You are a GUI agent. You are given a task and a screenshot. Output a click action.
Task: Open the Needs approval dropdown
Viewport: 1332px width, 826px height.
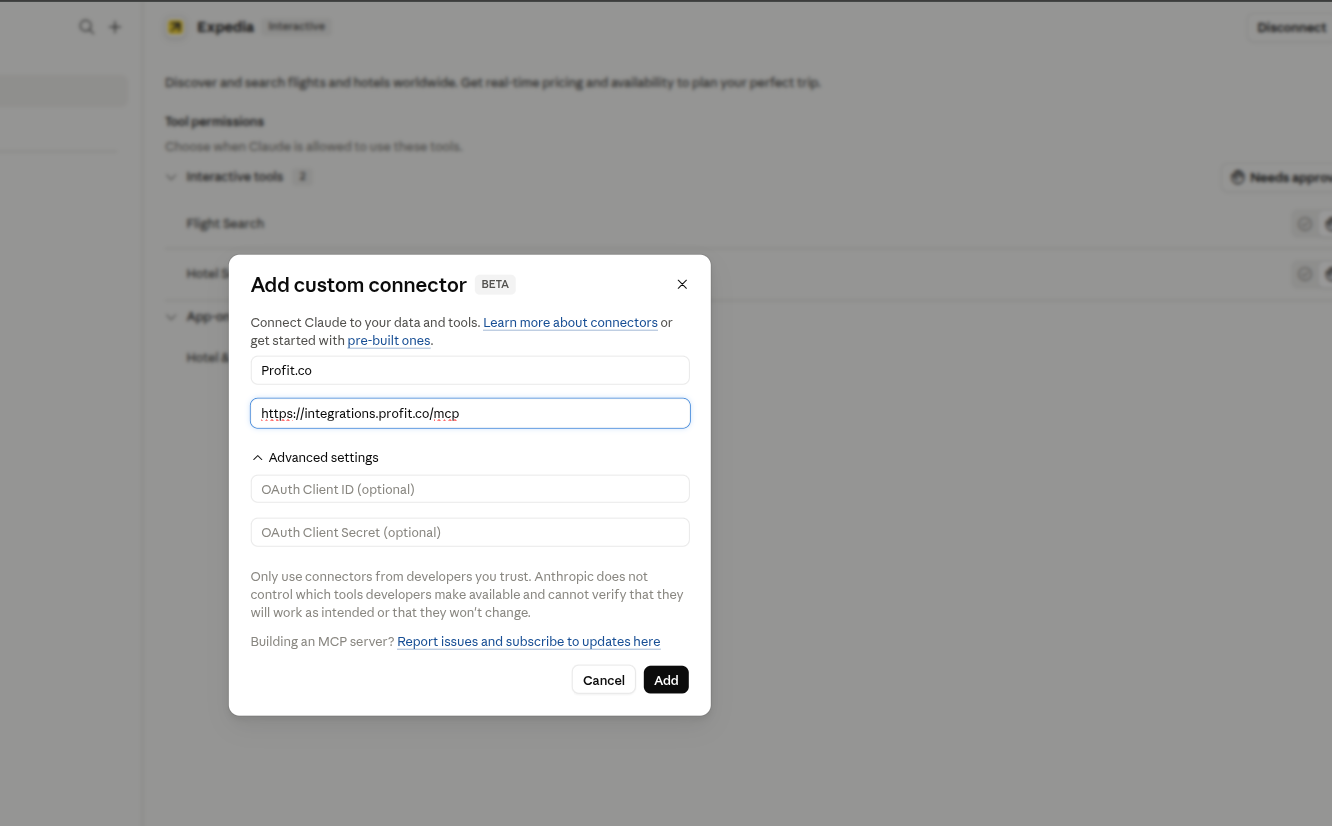[1278, 178]
